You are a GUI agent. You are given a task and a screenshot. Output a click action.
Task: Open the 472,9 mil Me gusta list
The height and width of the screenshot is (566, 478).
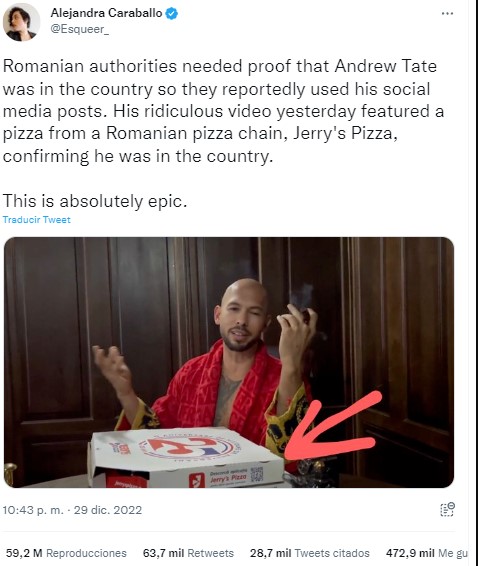click(427, 553)
